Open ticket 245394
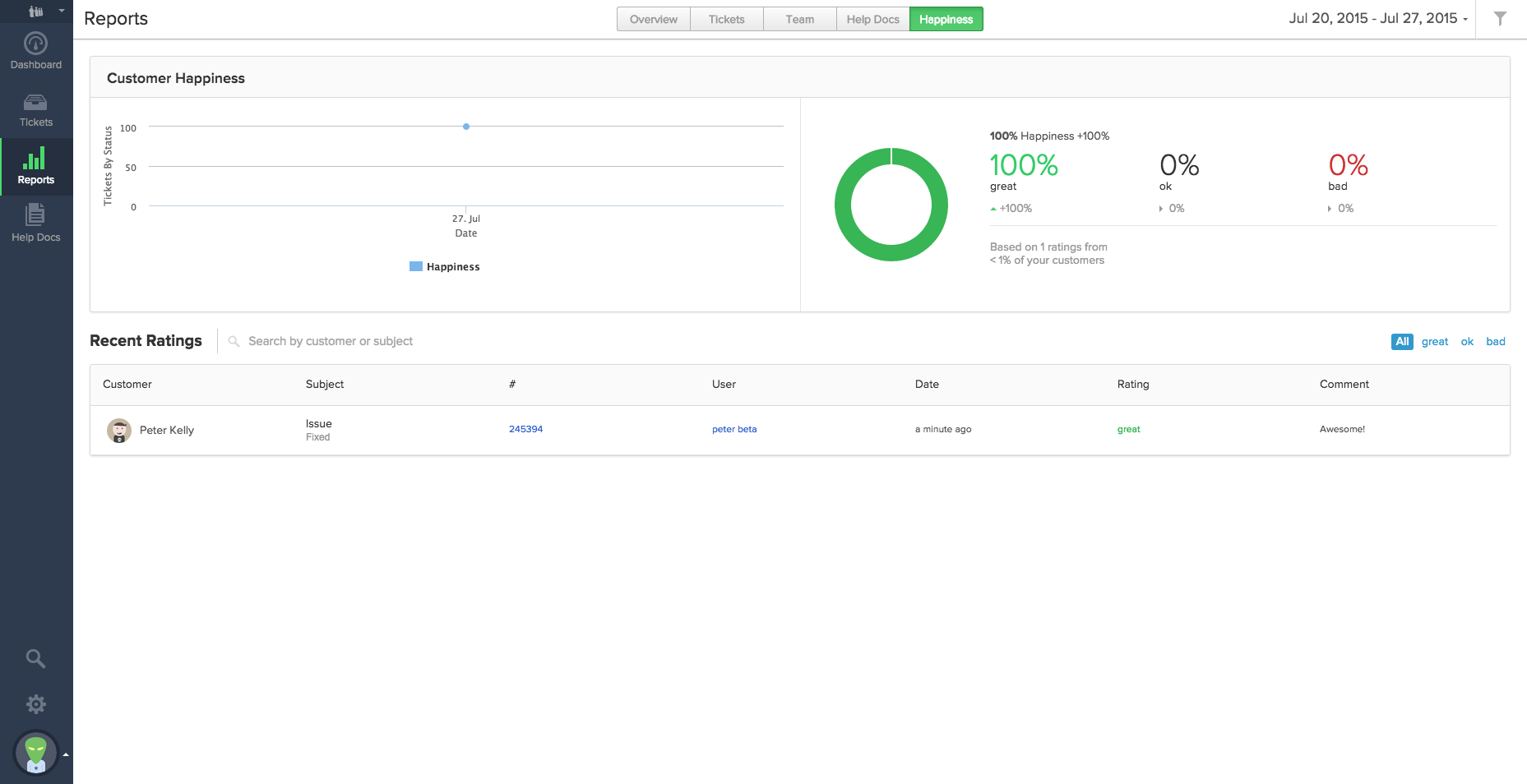 click(x=525, y=428)
